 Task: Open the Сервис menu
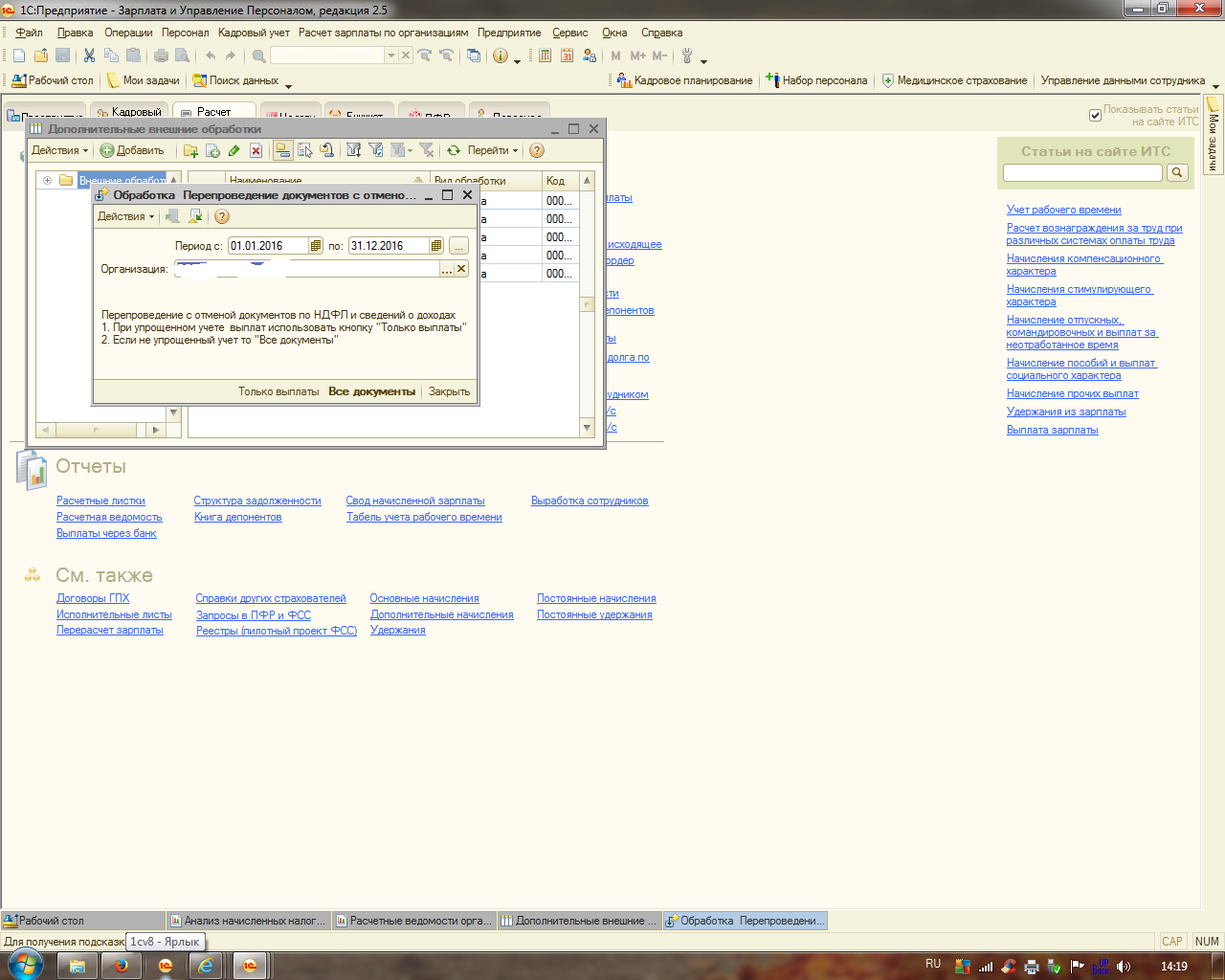click(x=570, y=33)
